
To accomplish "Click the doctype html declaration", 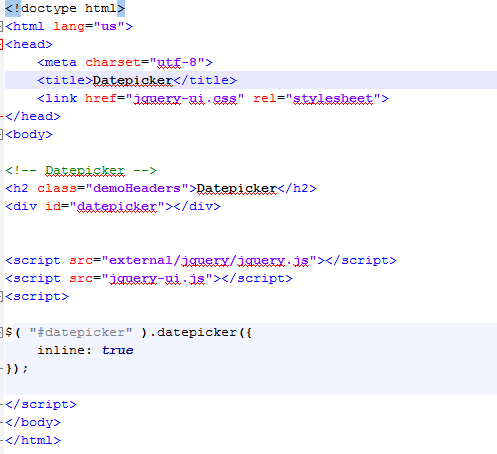I will (65, 8).
